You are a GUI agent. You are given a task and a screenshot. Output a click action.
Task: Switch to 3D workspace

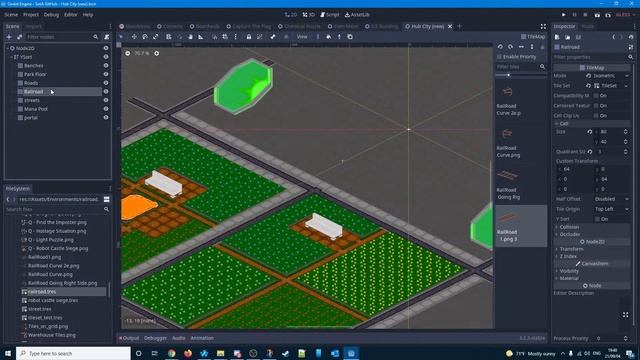point(309,15)
